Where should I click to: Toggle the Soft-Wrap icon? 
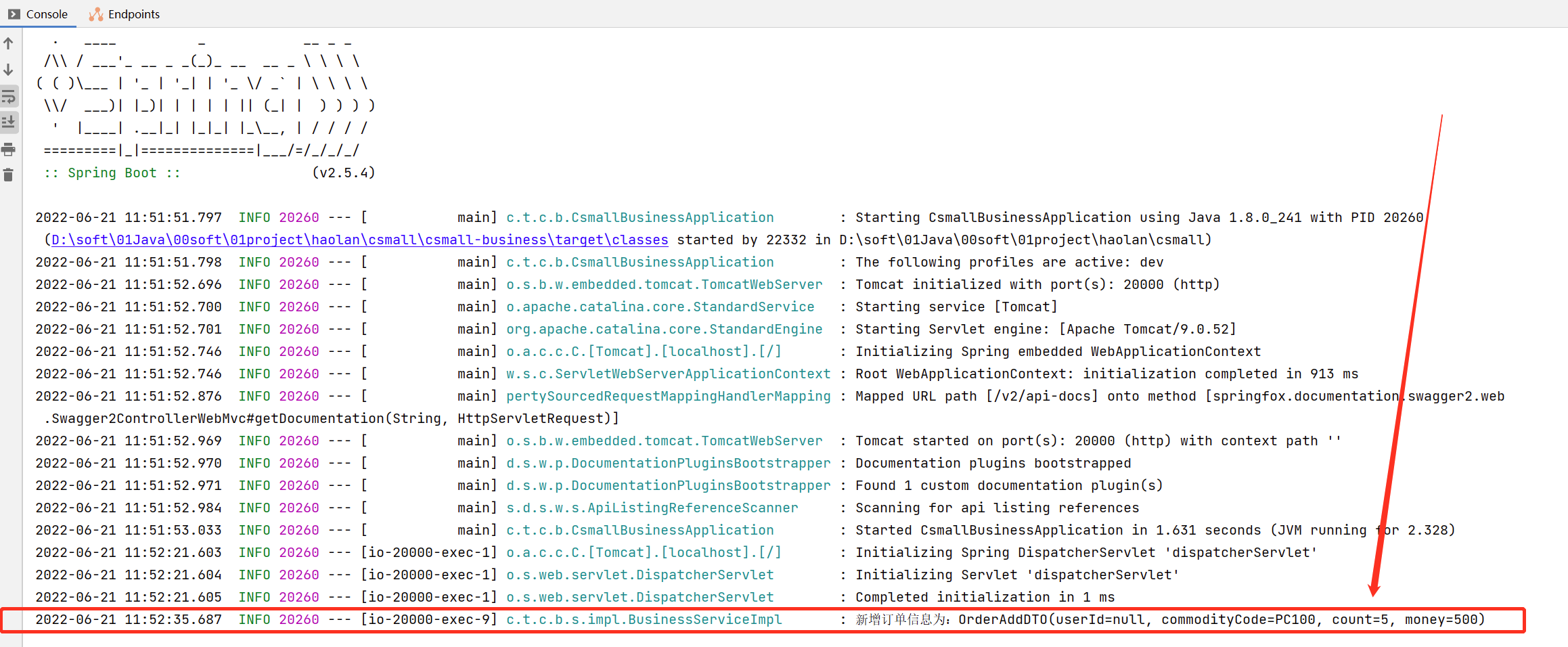[9, 96]
